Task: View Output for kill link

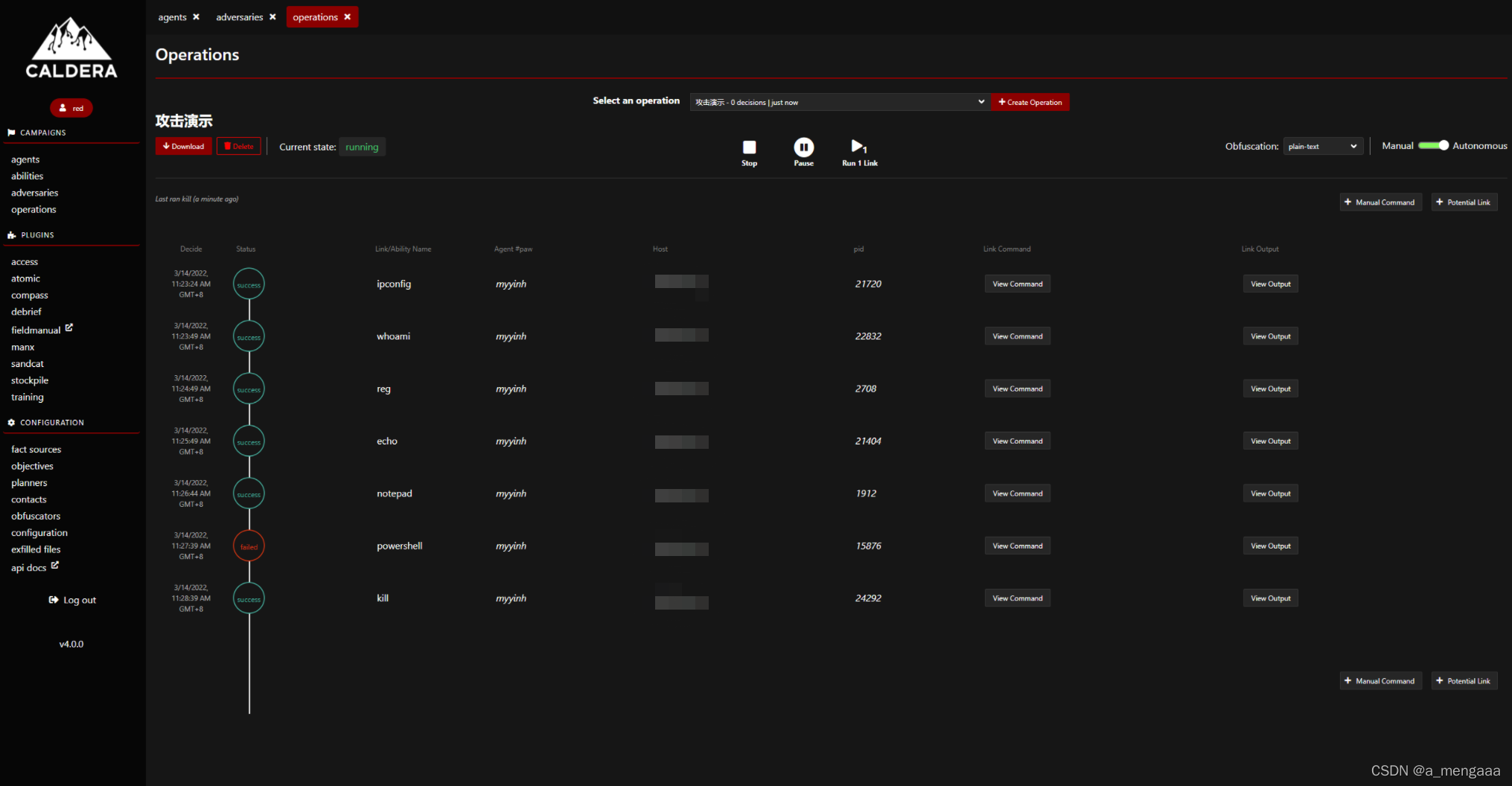Action: pos(1270,598)
